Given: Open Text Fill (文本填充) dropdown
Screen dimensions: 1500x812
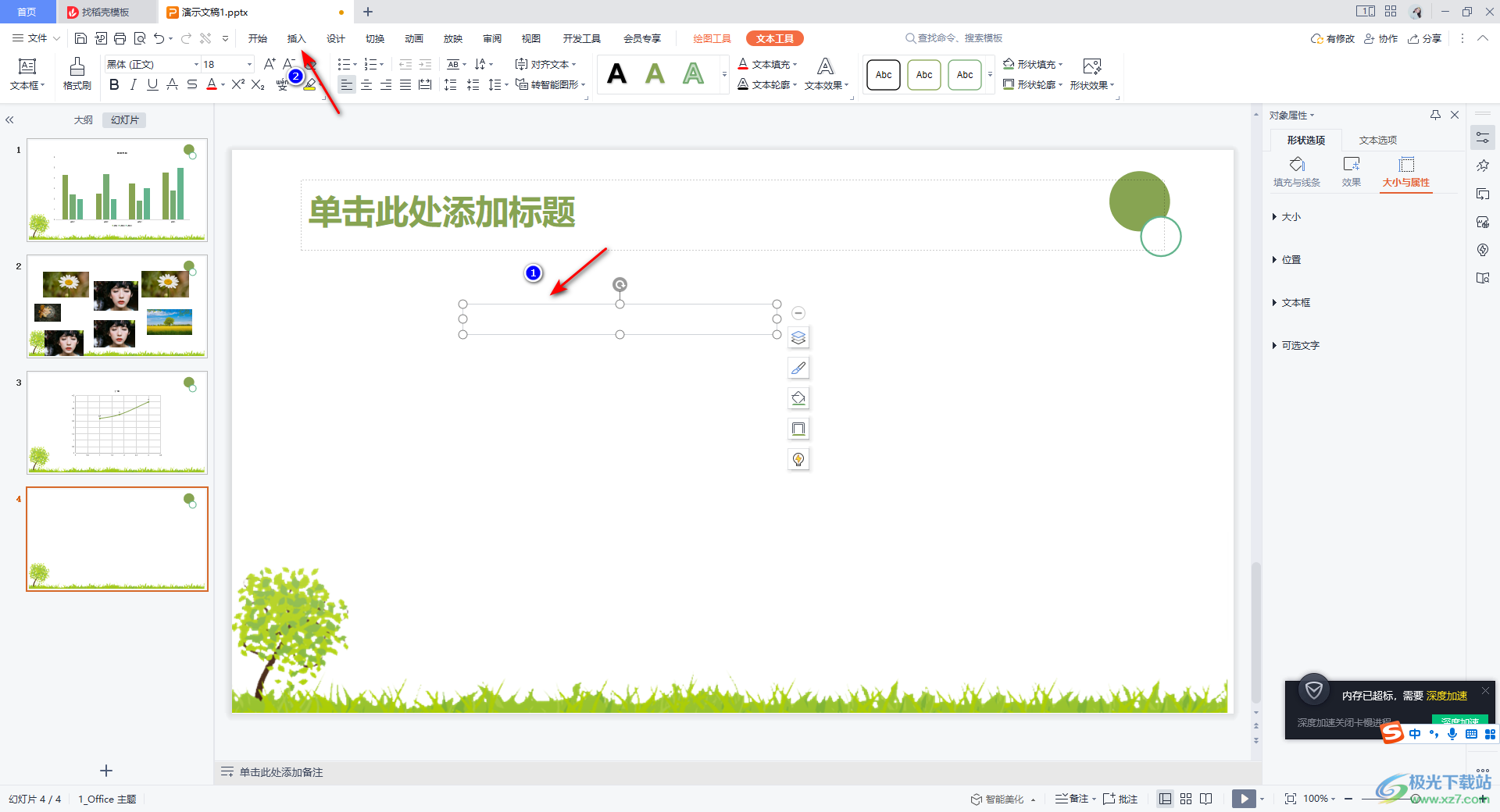Looking at the screenshot, I should (767, 64).
